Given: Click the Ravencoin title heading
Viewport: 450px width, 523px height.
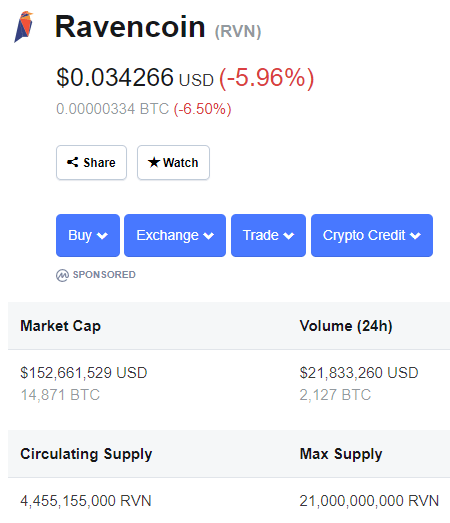Looking at the screenshot, I should (130, 27).
